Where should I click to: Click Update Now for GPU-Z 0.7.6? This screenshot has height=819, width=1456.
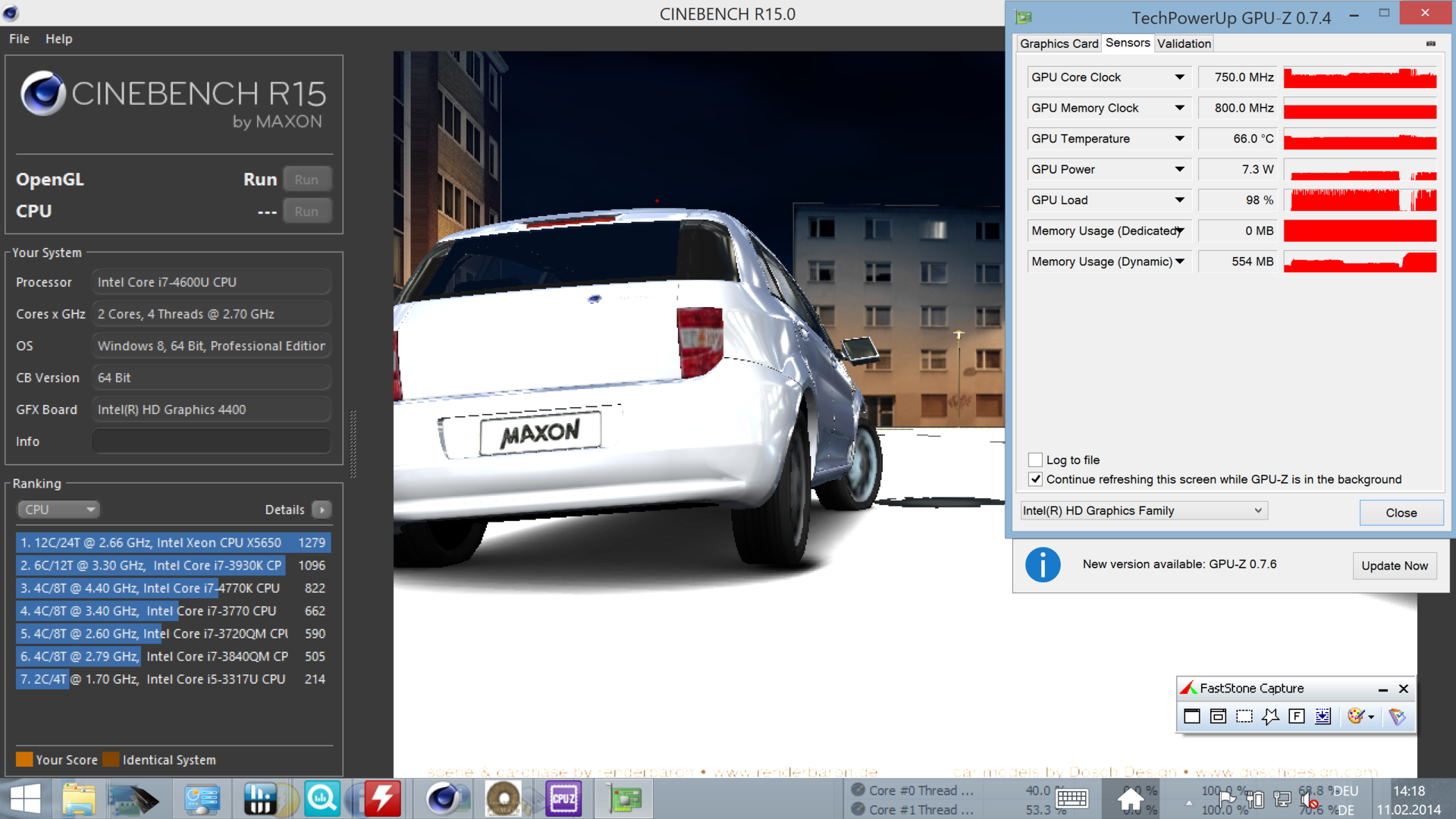[1394, 566]
